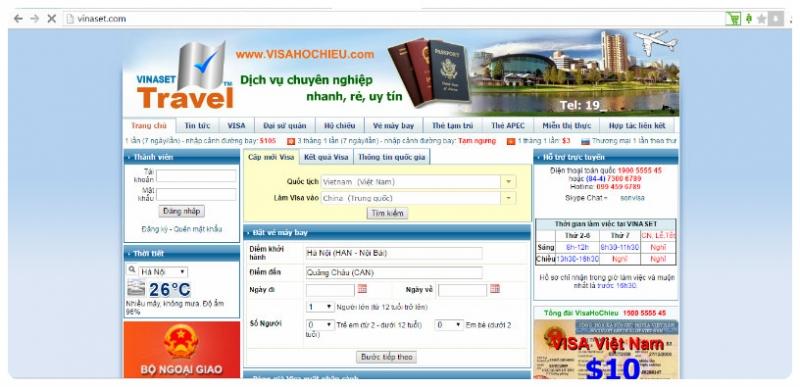The image size is (800, 387).
Task: Click the Làm Visa vào field showing China
Action: coord(411,198)
